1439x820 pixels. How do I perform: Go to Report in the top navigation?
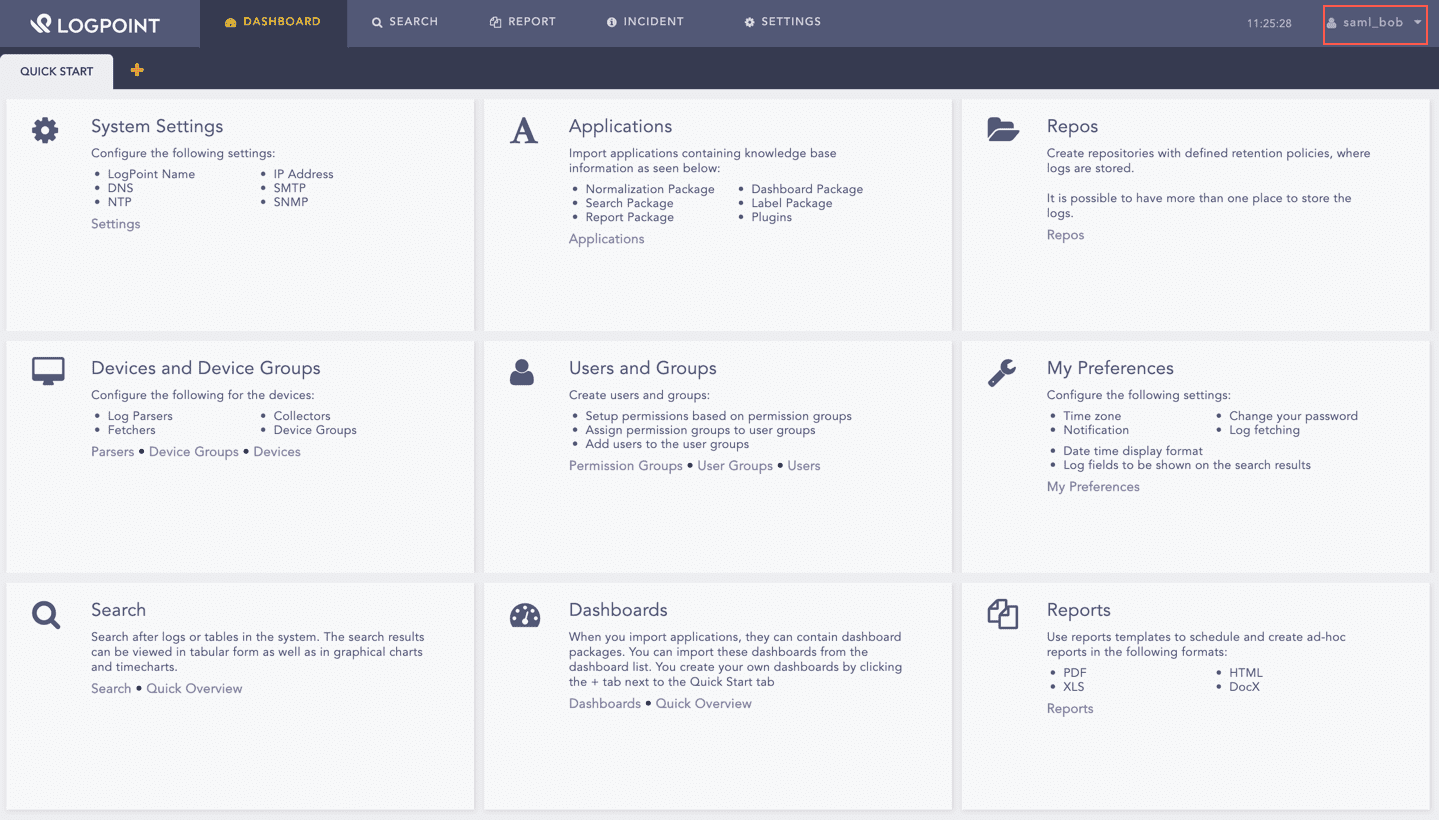pyautogui.click(x=522, y=22)
